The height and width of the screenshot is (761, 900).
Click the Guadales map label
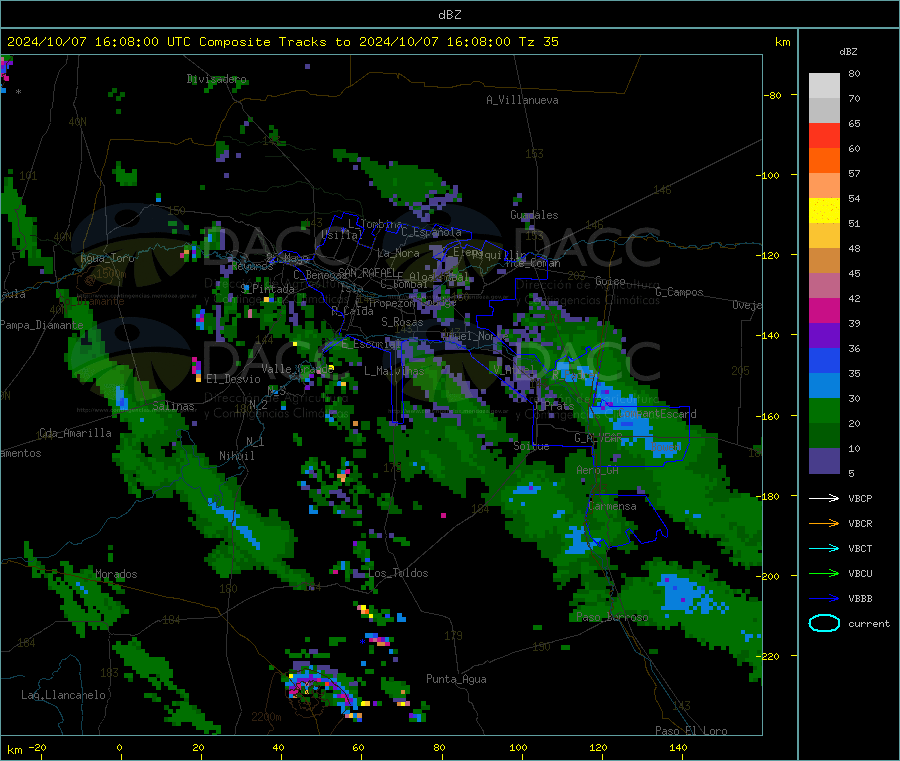(x=534, y=215)
